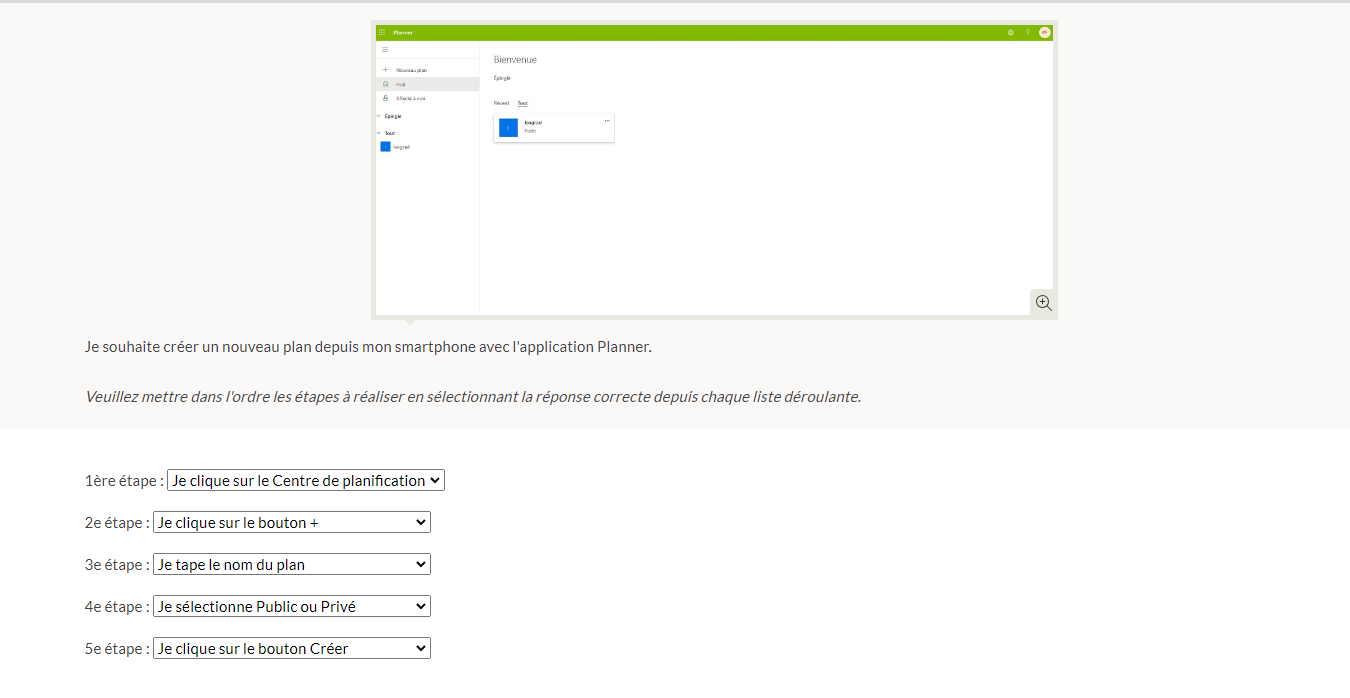Open the app launcher grid in Planner header
Viewport: 1350px width, 698px height.
click(x=382, y=32)
